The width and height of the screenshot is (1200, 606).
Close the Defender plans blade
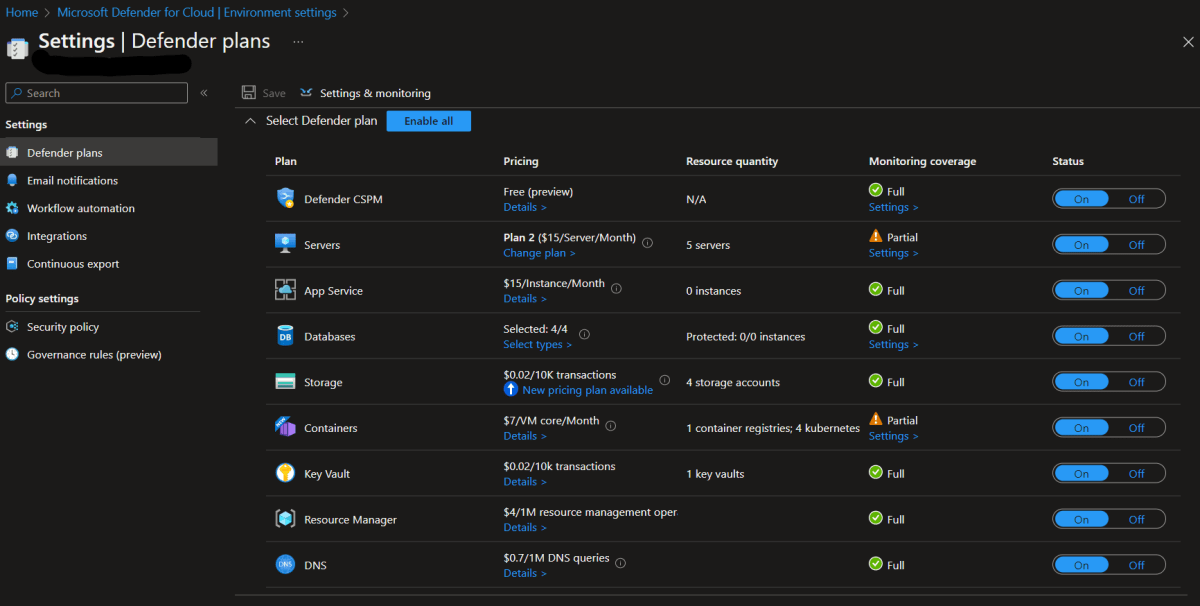1188,42
